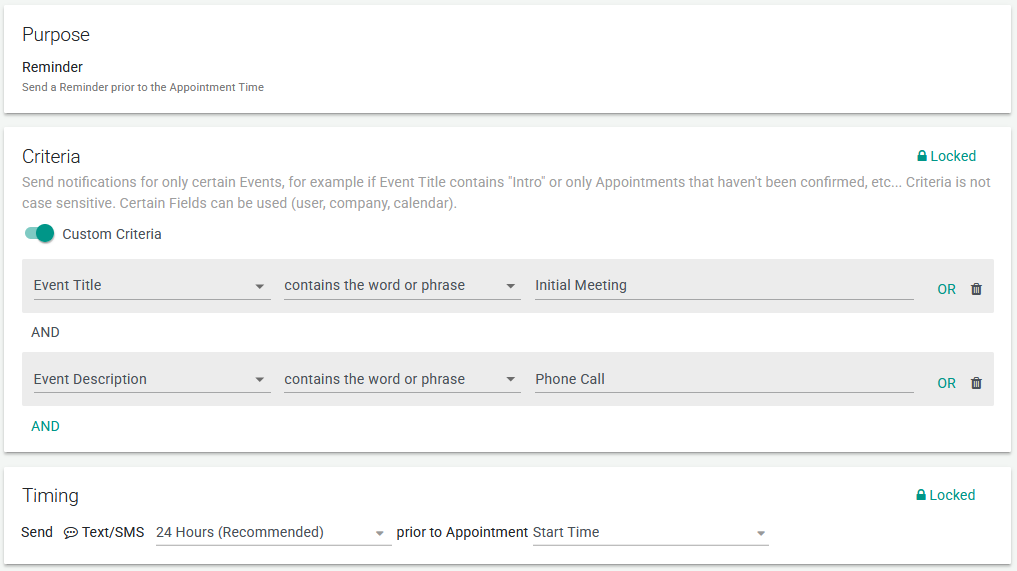Click the Text/SMS speech bubble icon
The image size is (1017, 571).
pyautogui.click(x=70, y=533)
